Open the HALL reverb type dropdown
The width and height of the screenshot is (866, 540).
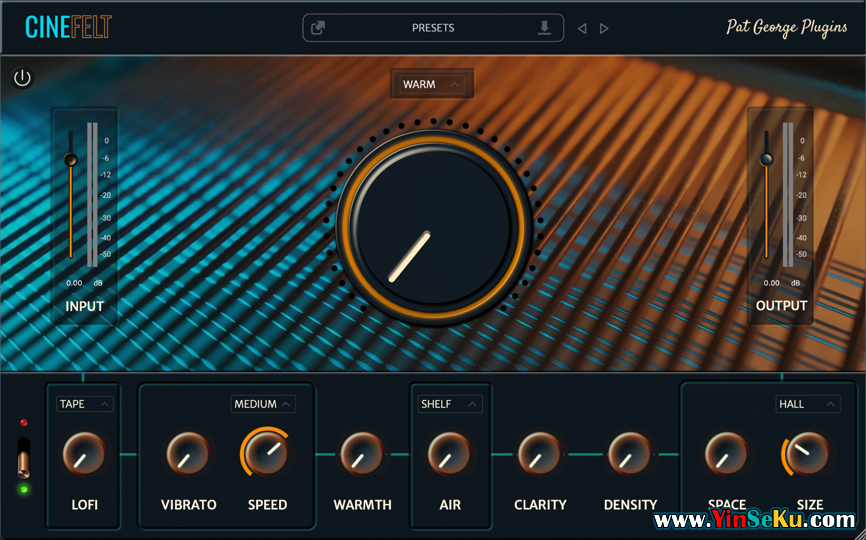(808, 404)
